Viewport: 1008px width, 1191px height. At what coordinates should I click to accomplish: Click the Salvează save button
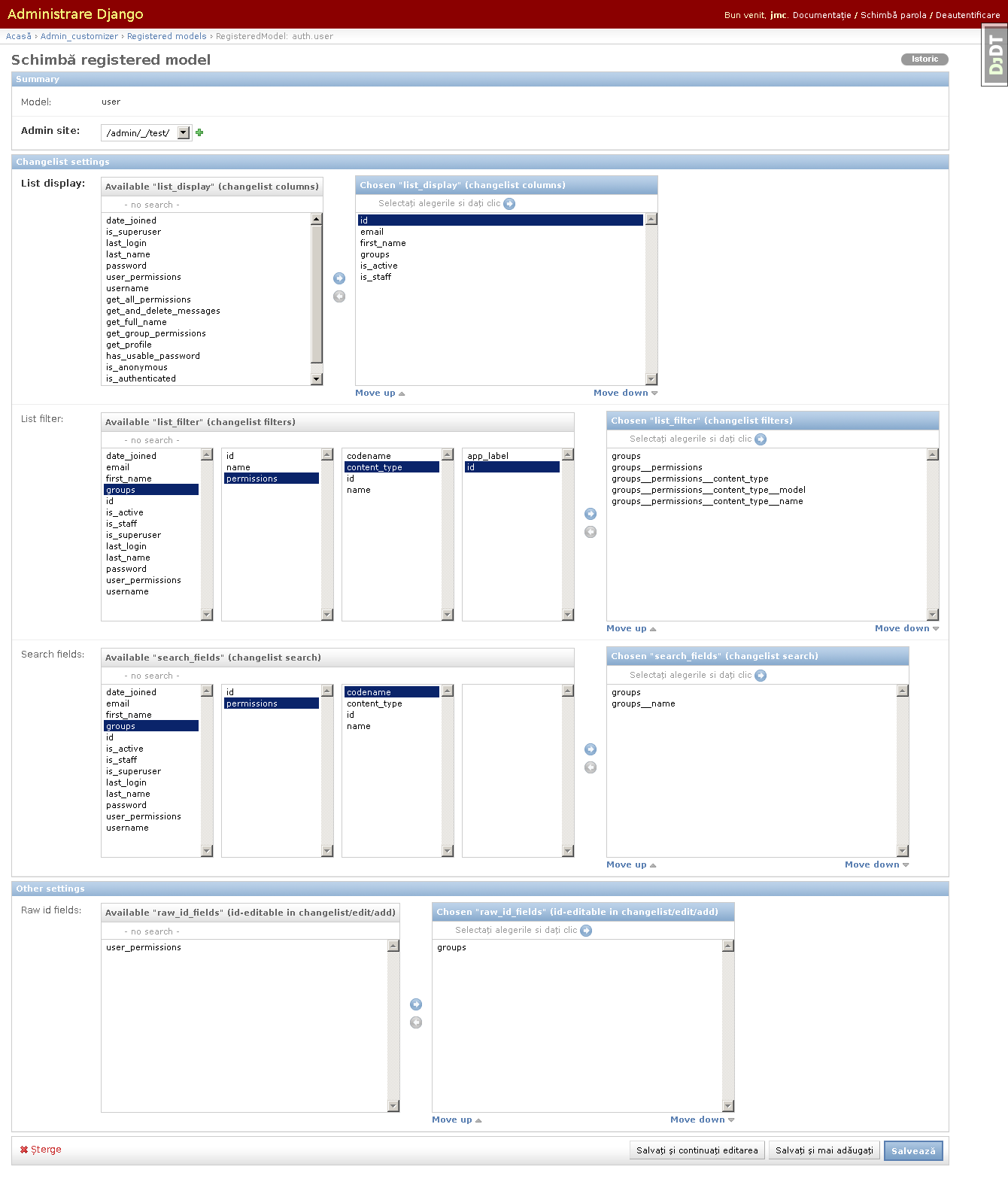913,1151
